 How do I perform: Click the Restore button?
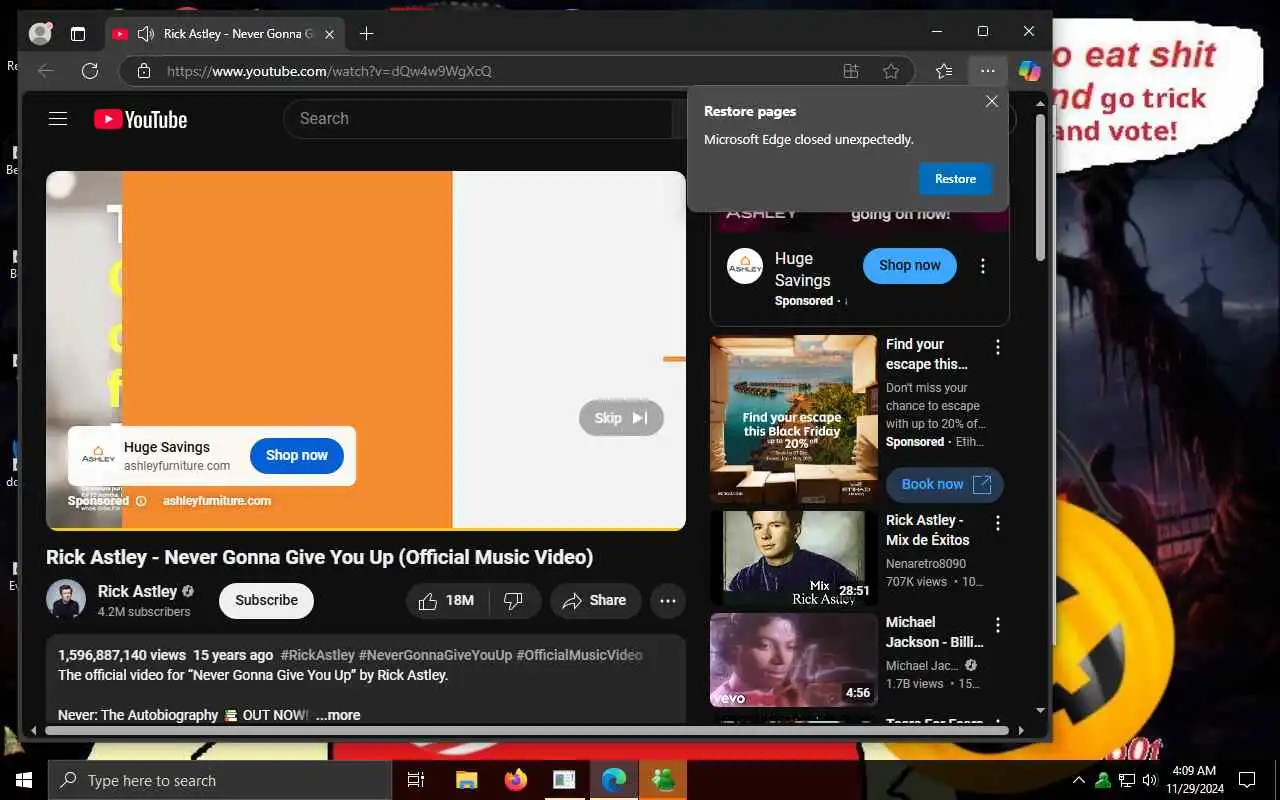pyautogui.click(x=955, y=179)
